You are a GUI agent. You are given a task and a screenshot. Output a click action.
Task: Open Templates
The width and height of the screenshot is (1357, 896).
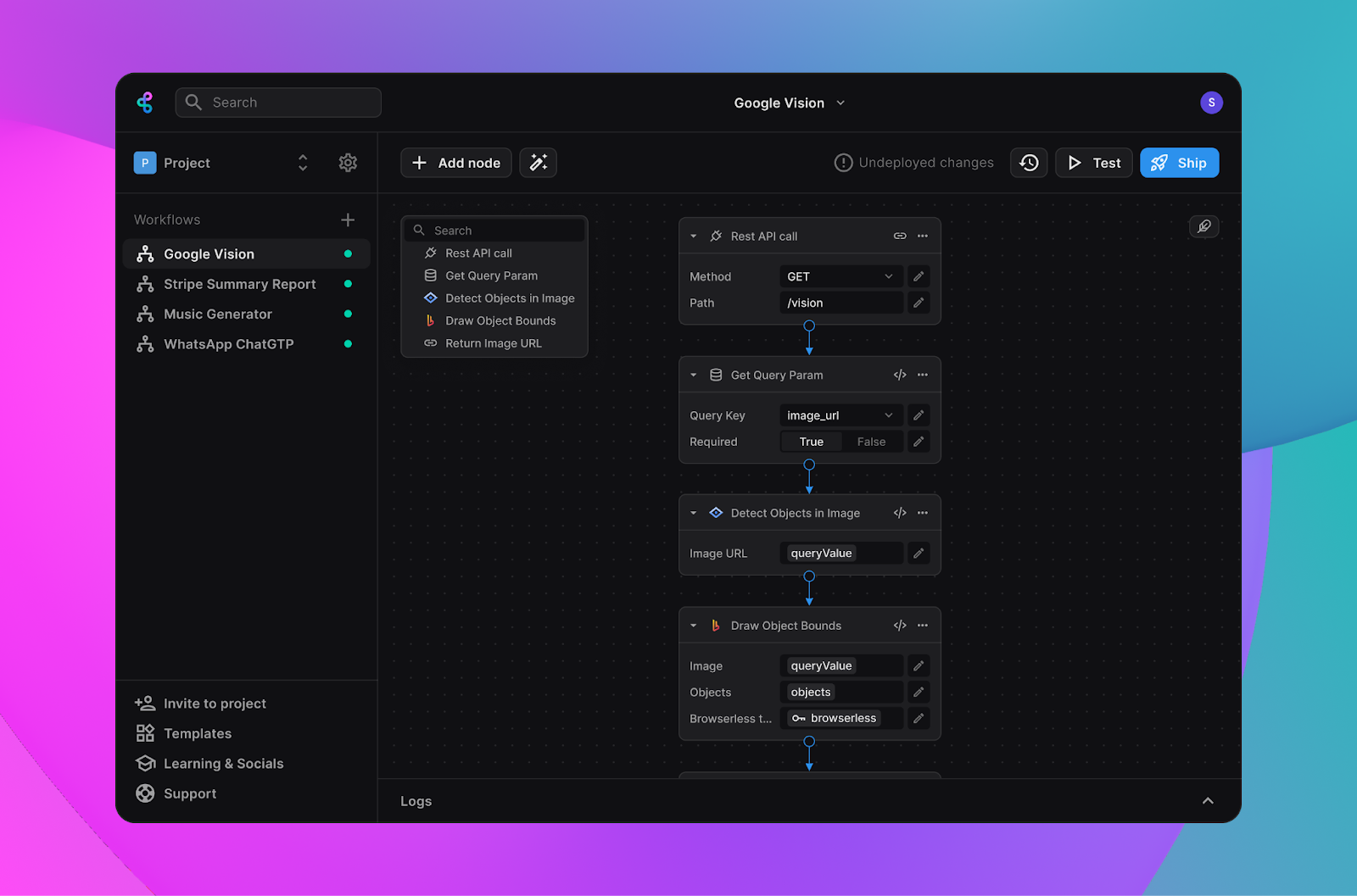tap(183, 733)
